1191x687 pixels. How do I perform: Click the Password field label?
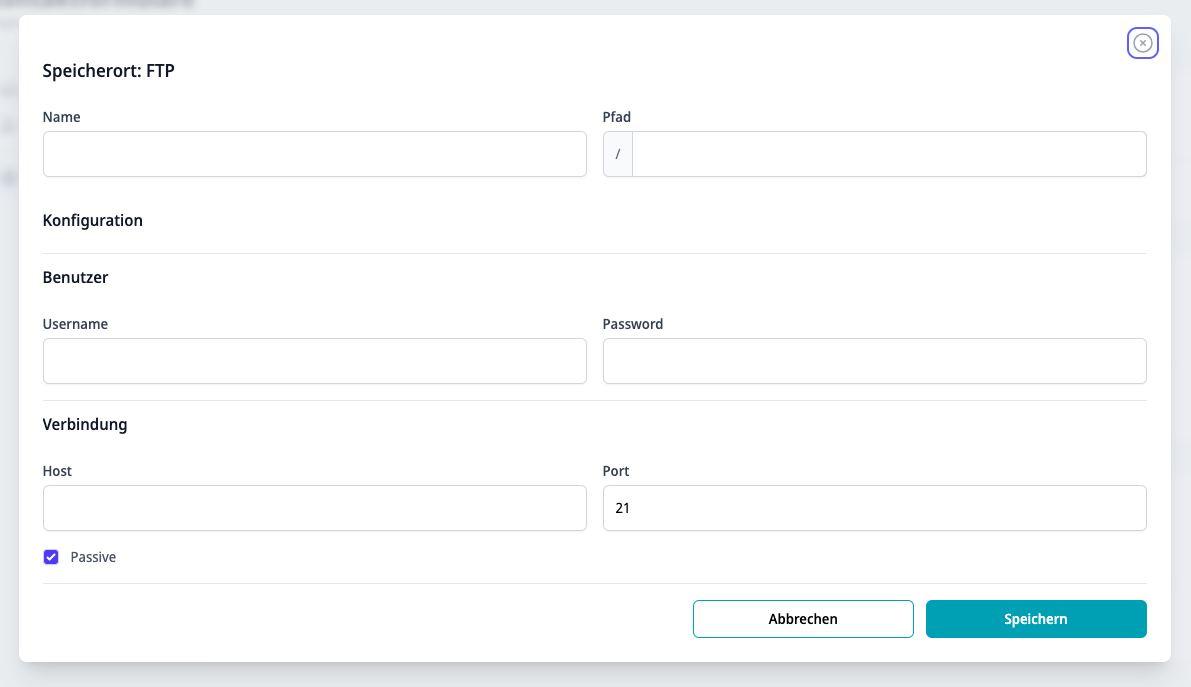point(633,324)
